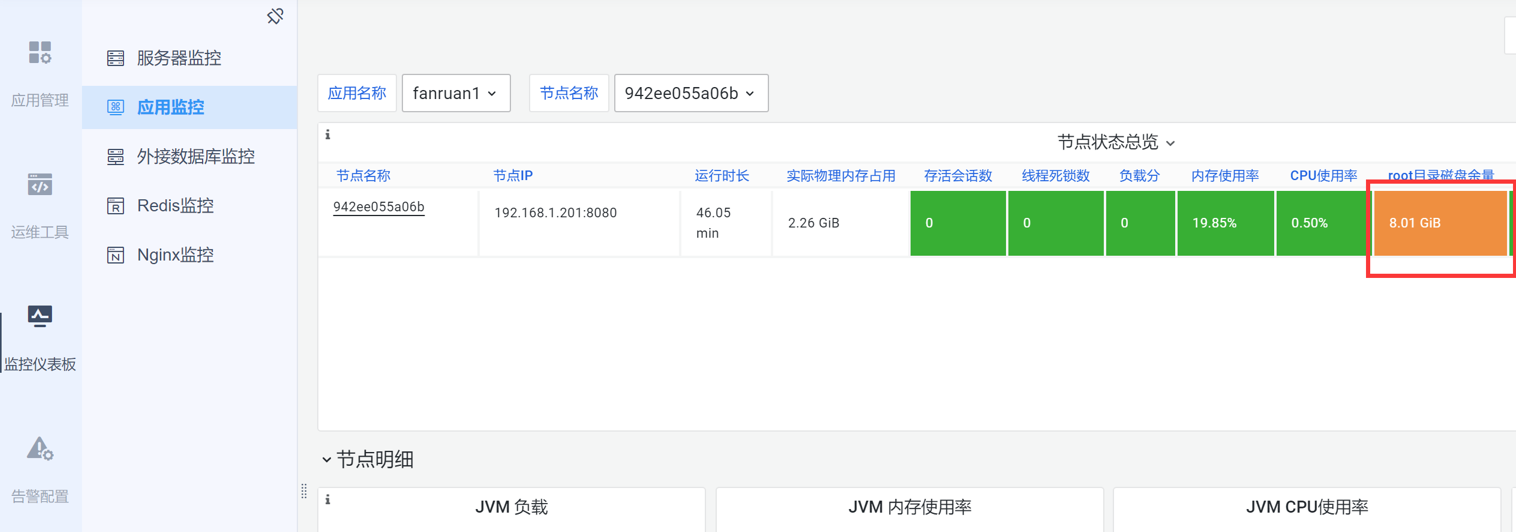Click the info icon on 节点状态总览 panel
The image size is (1516, 532).
click(x=328, y=134)
